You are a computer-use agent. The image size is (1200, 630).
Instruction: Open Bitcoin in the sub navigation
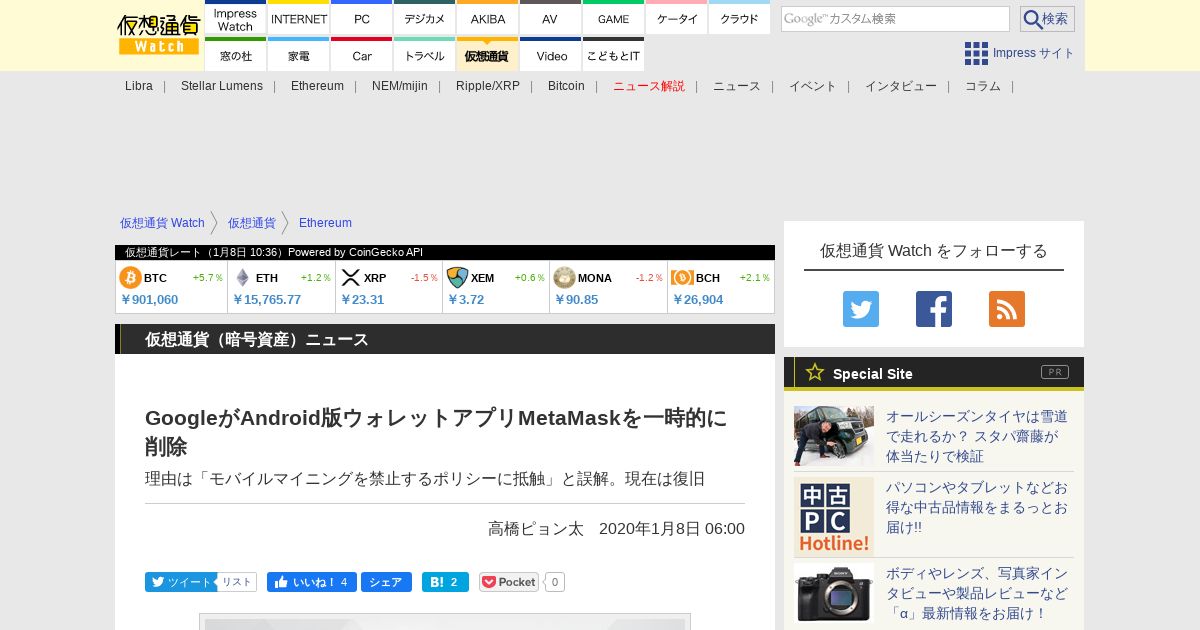[x=566, y=86]
